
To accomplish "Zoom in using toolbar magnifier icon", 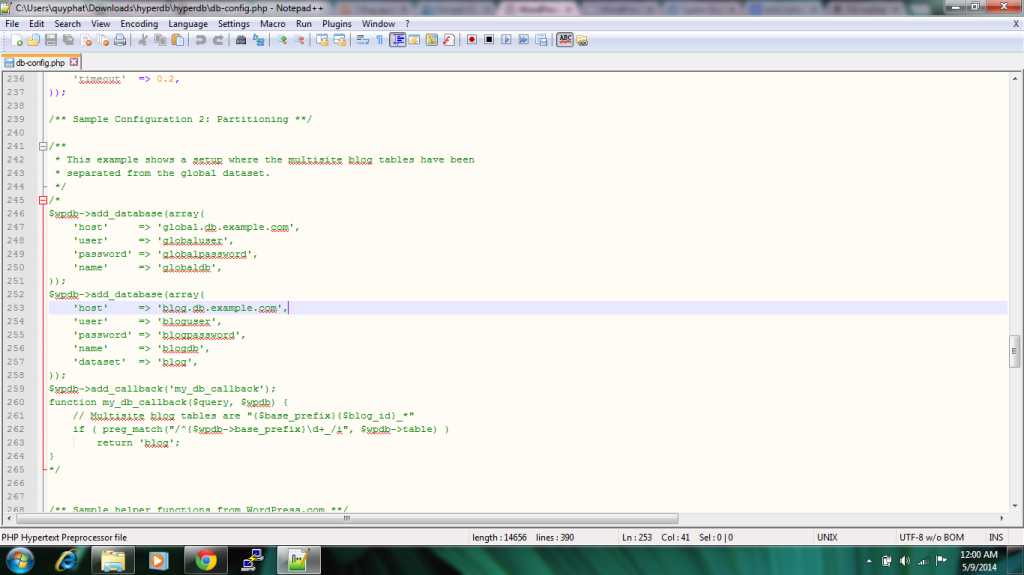I will 281,41.
